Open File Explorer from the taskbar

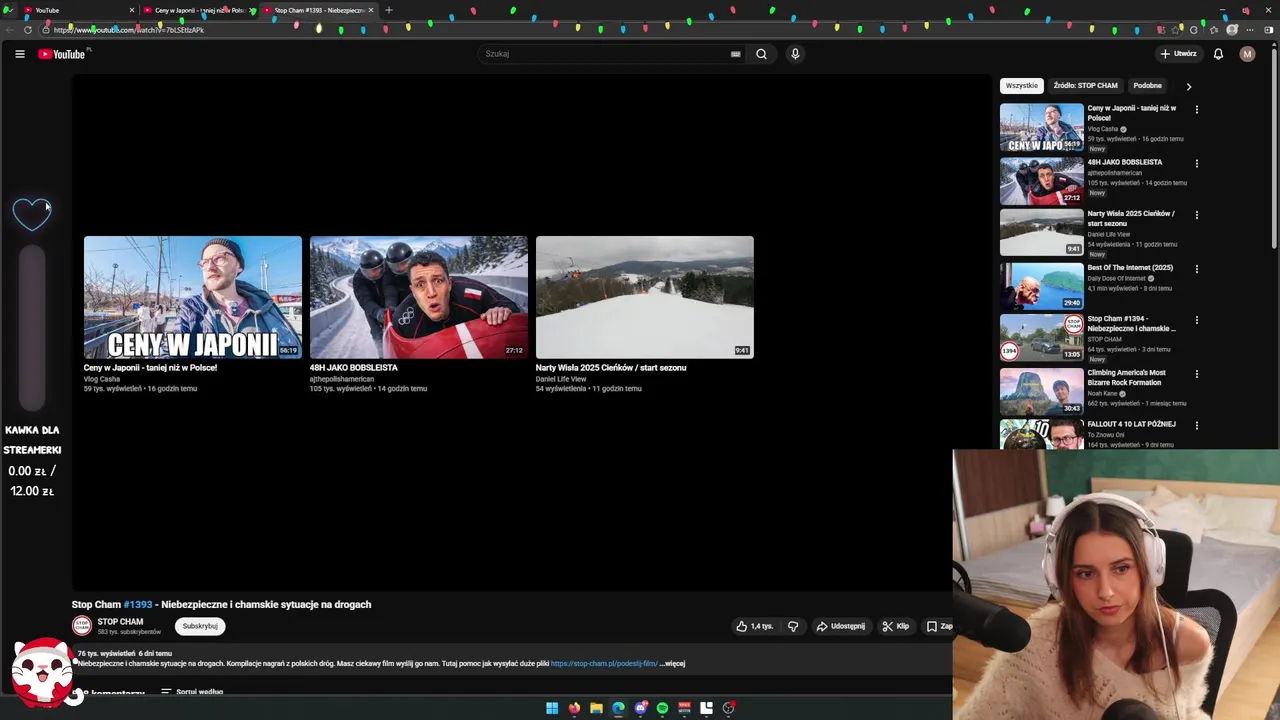[x=596, y=708]
